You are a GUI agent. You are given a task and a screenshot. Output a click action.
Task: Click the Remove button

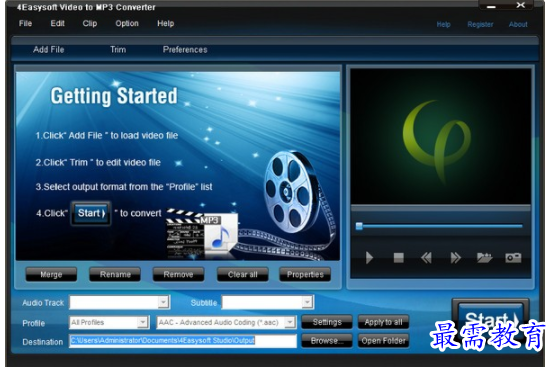(178, 274)
